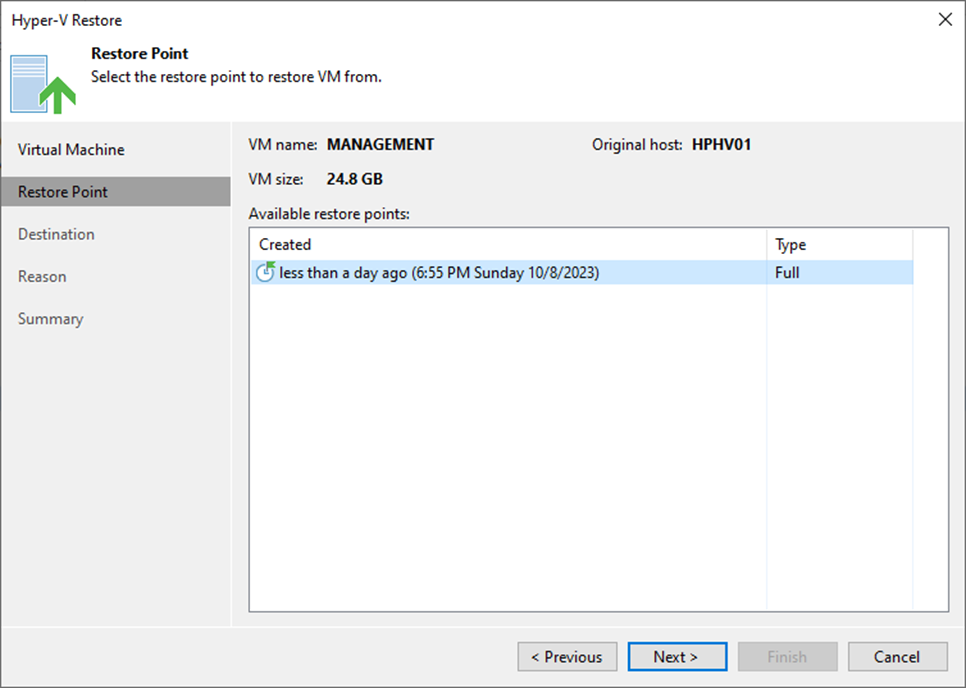Click the Hyper-V Restore wizard arrow icon
Screen dimensions: 966x688
click(43, 84)
